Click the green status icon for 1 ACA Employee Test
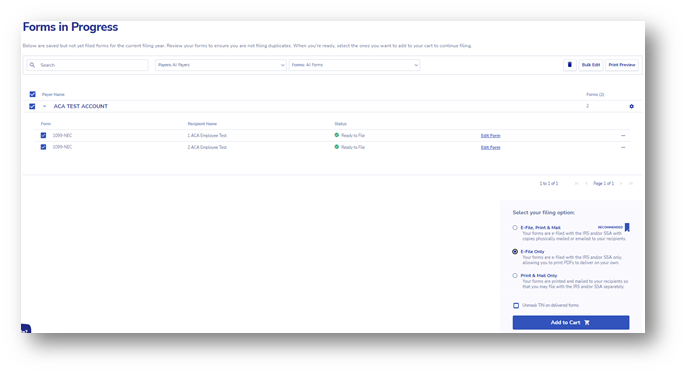Viewport: 687px width, 375px height. pyautogui.click(x=336, y=135)
